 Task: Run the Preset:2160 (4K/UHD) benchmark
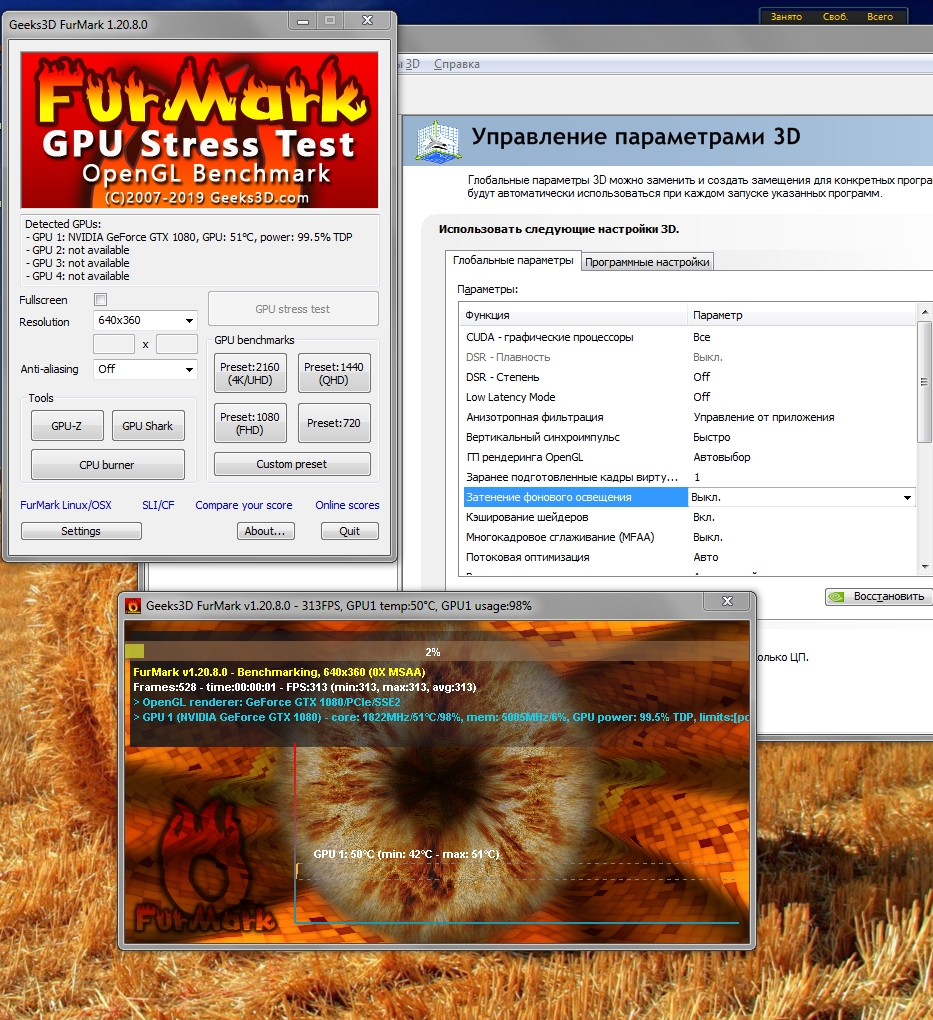[x=250, y=373]
